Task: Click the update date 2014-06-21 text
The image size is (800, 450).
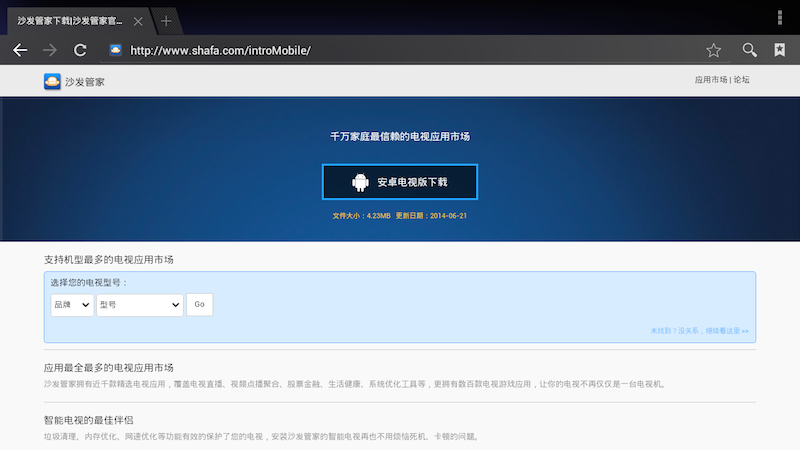Action: click(431, 216)
